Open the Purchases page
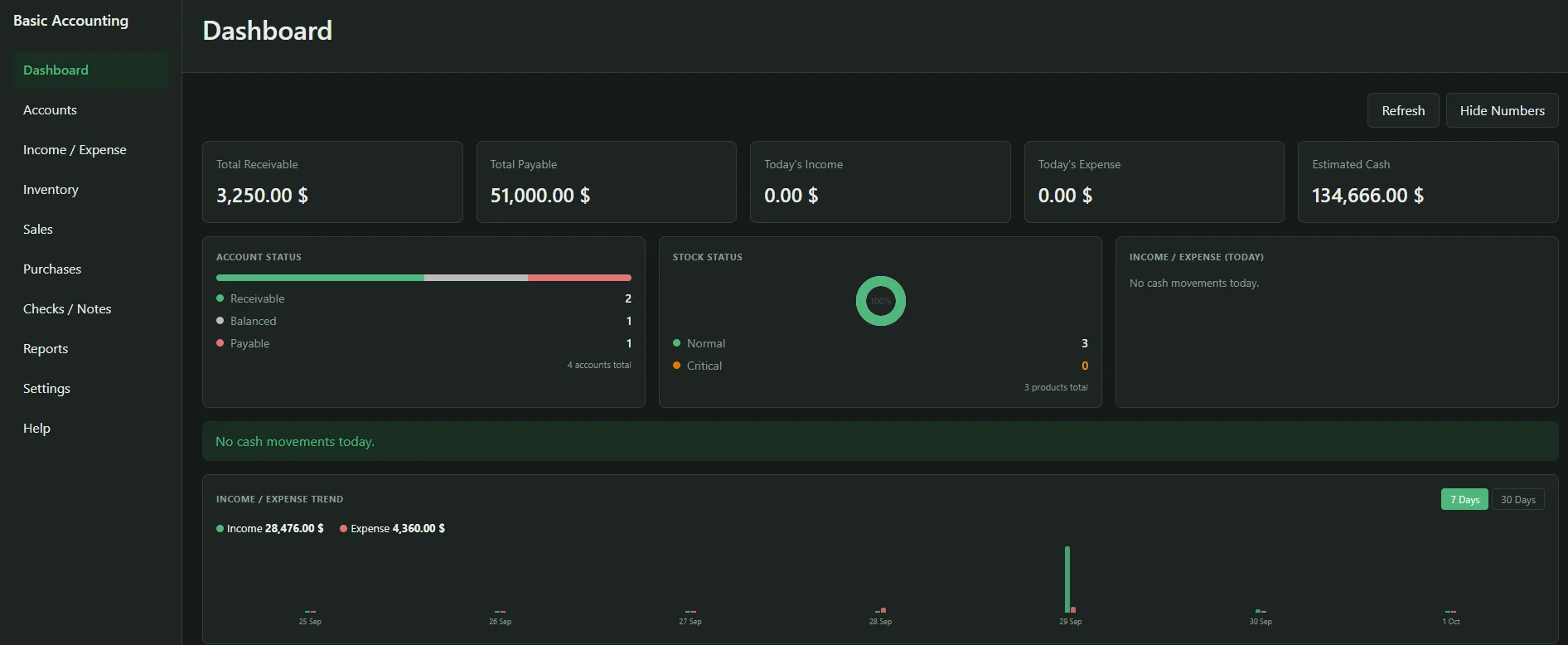Viewport: 1568px width, 645px height. click(90, 269)
